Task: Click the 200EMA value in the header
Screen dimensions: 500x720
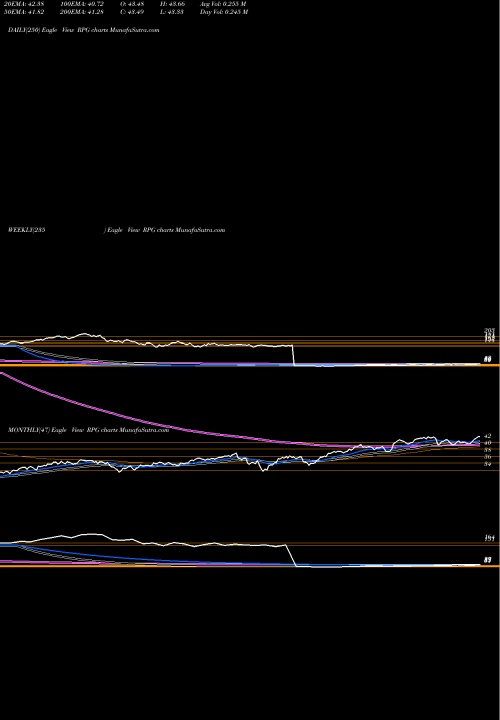Action: point(82,12)
